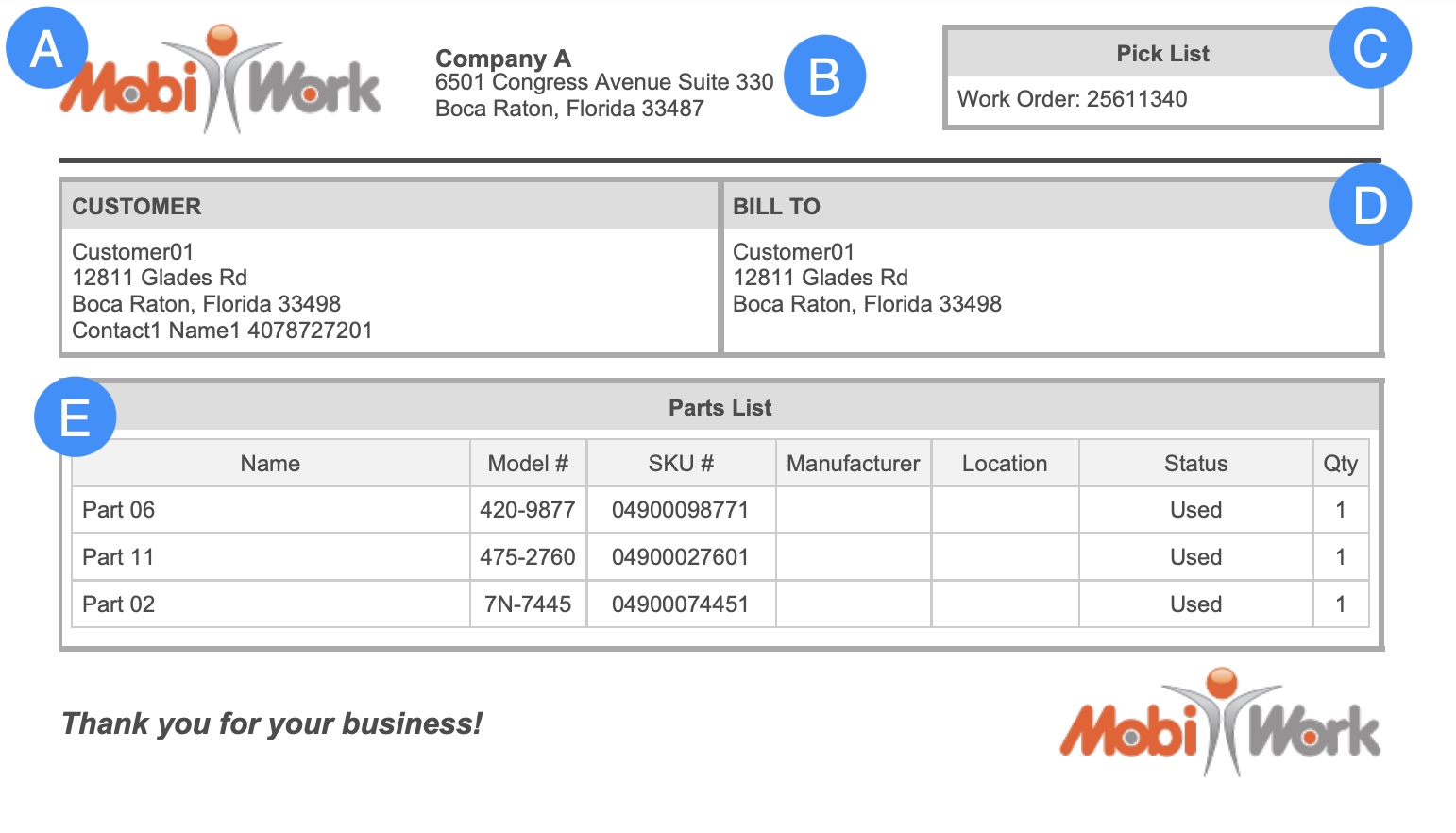1456x833 pixels.
Task: Select the Part 11 row name
Action: point(118,557)
